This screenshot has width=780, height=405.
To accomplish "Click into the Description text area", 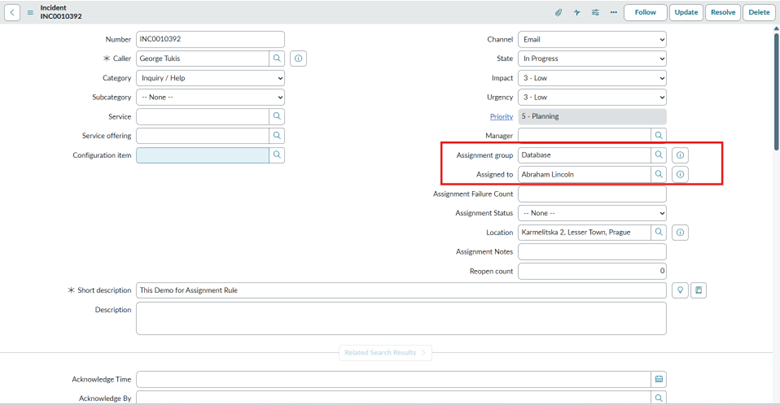I will 400,318.
